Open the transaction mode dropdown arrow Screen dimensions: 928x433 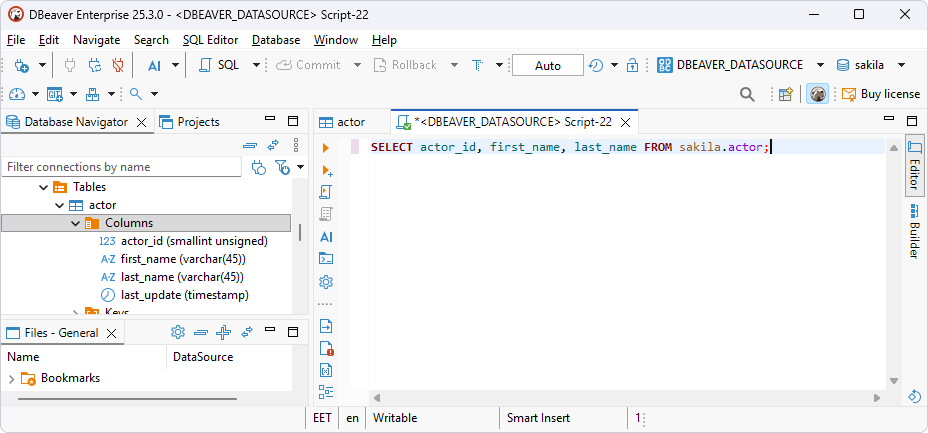499,65
